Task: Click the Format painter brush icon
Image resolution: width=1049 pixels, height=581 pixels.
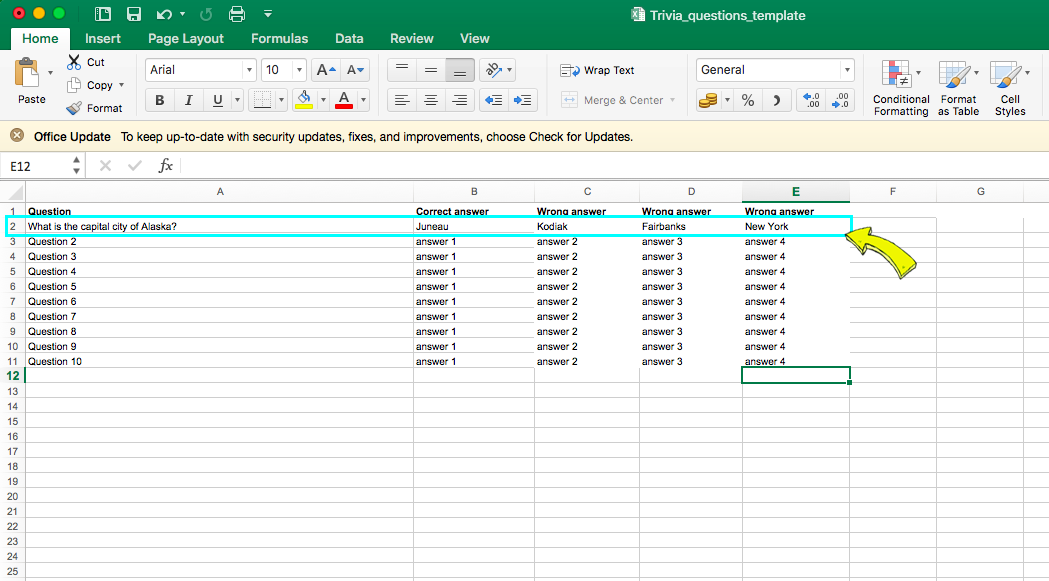Action: click(x=74, y=108)
